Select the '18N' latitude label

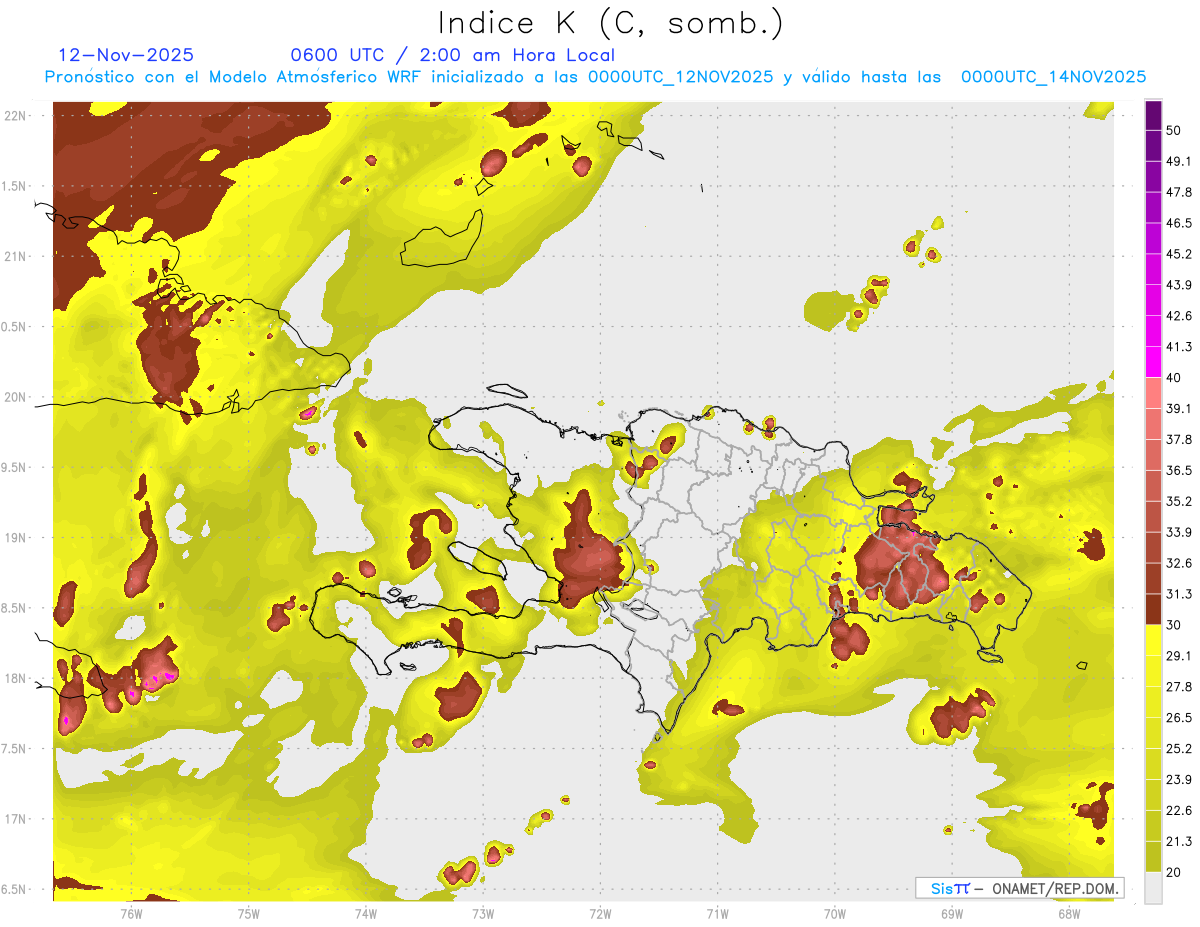coord(14,678)
